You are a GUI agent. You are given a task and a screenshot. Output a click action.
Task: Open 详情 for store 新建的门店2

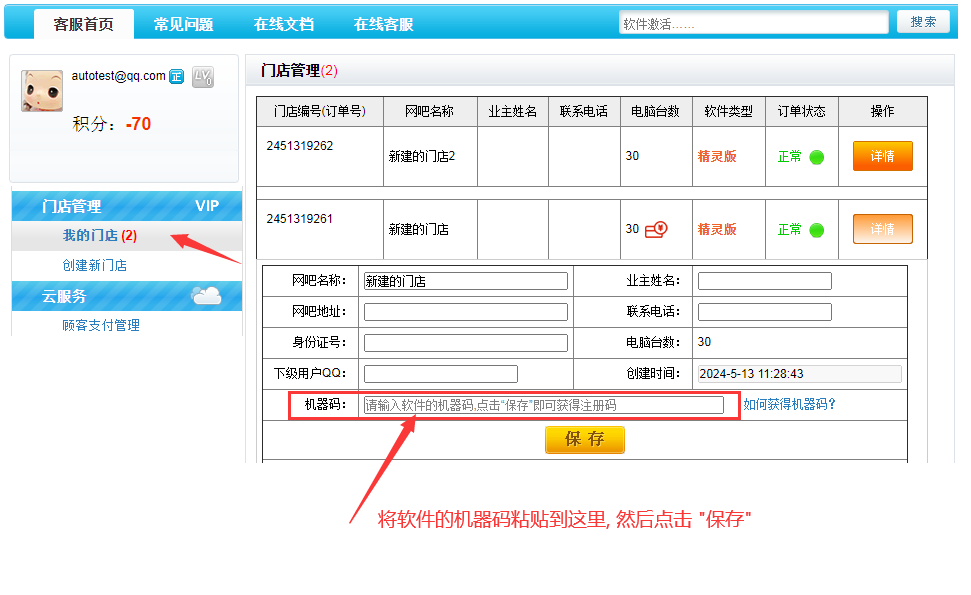click(882, 157)
